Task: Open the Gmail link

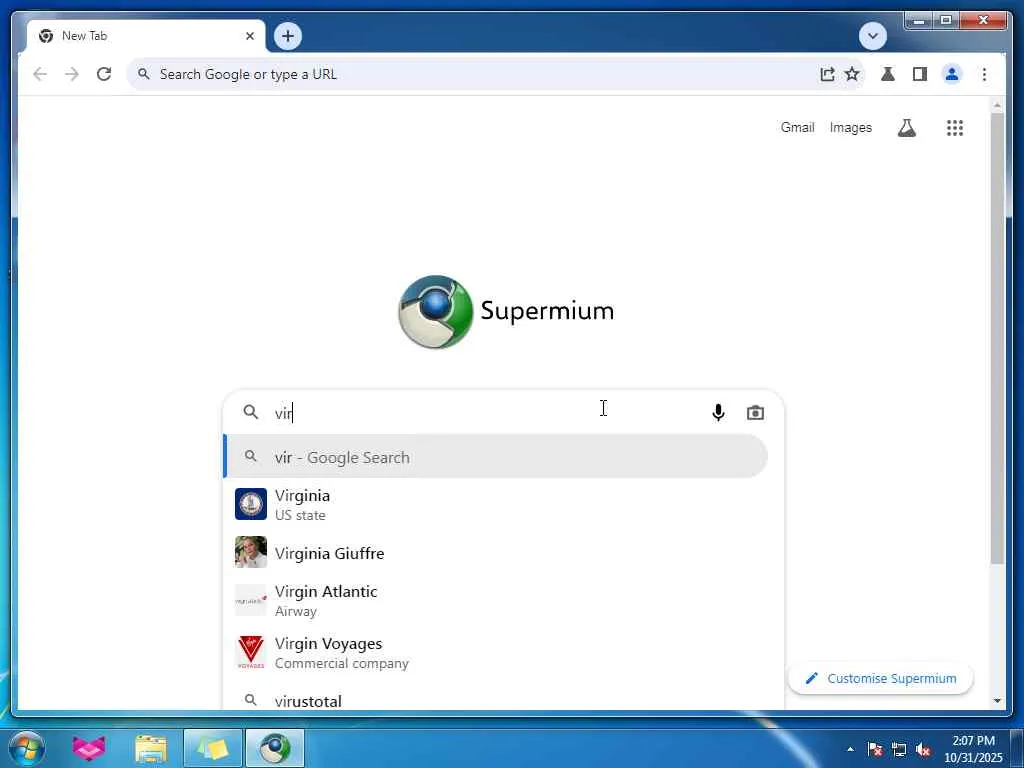Action: [797, 127]
